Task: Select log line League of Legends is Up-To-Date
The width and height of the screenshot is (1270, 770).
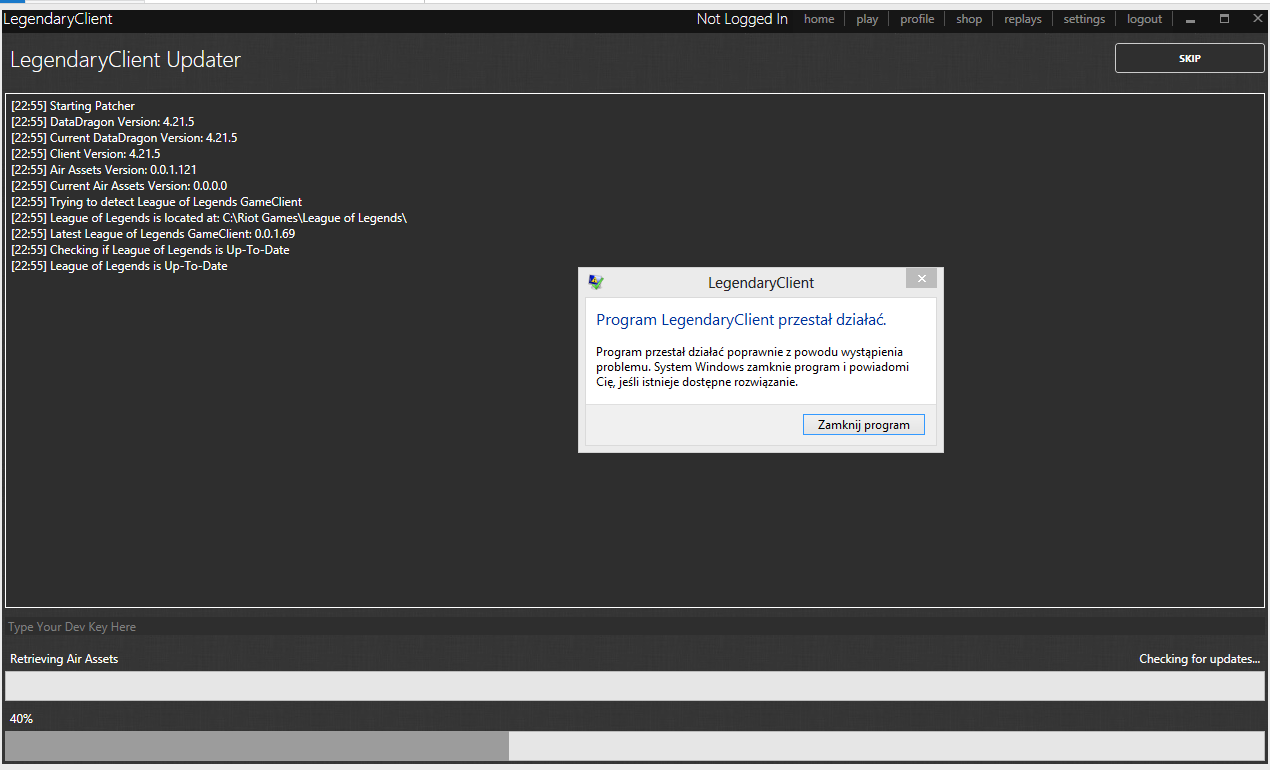Action: click(x=119, y=266)
